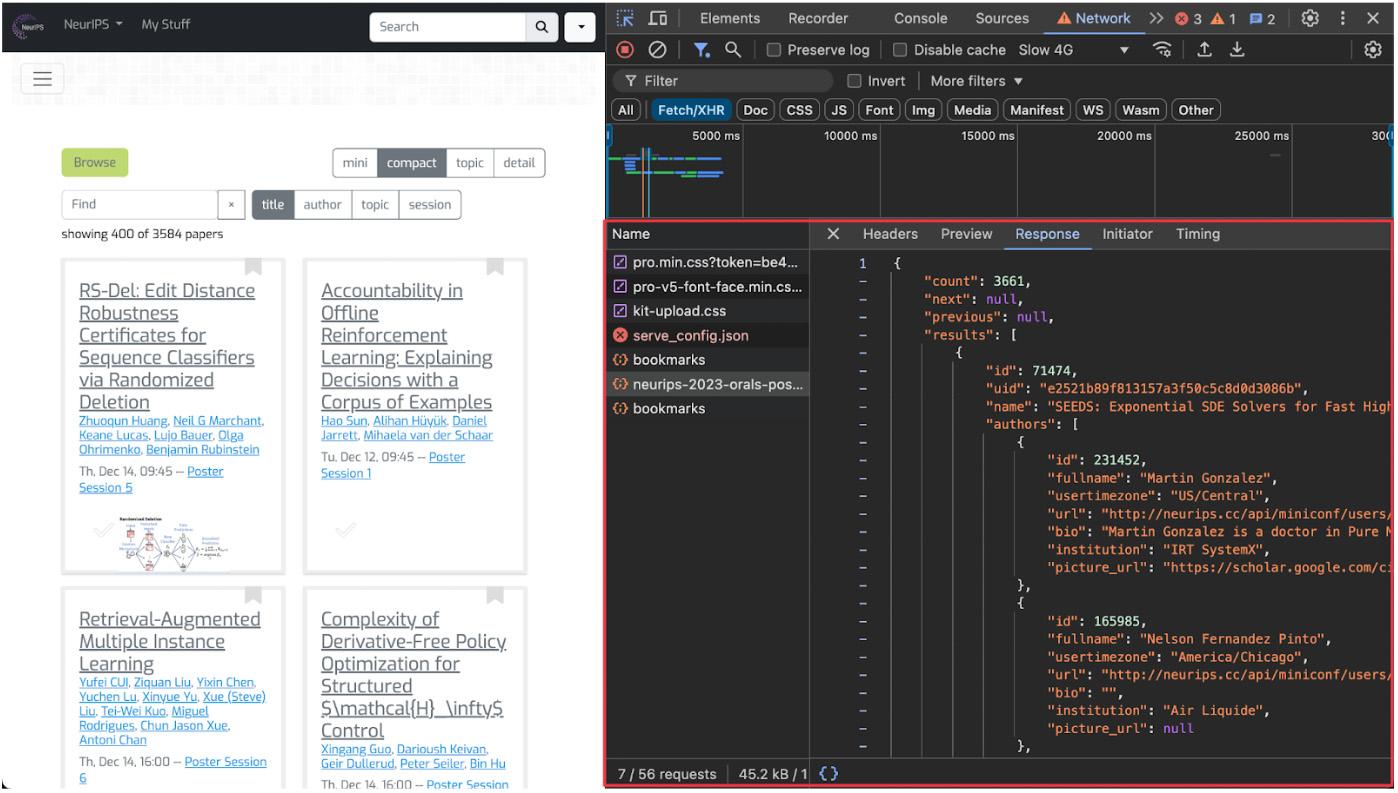This screenshot has height=793, width=1398.
Task: Toggle the WS filter
Action: pyautogui.click(x=1095, y=111)
